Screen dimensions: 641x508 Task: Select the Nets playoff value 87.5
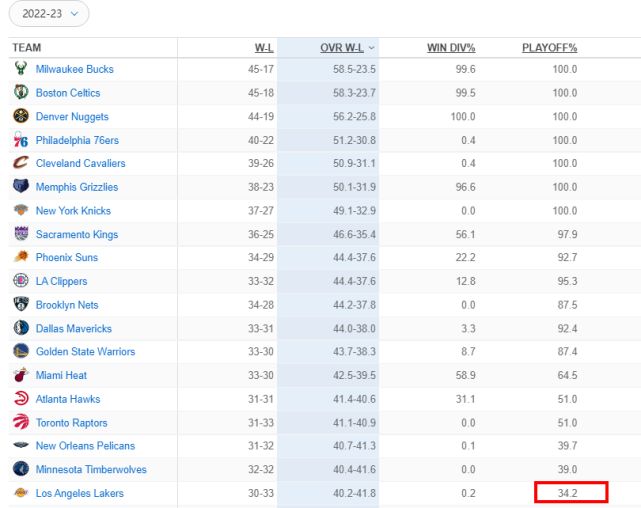point(567,305)
